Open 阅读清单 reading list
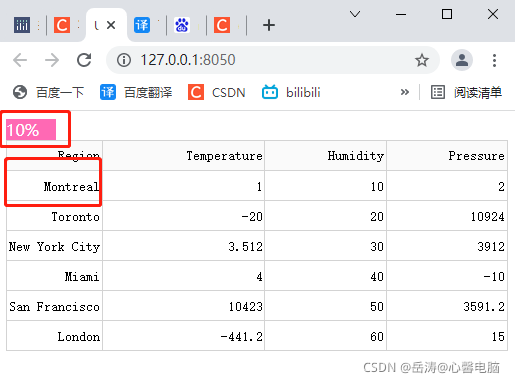This screenshot has height=383, width=515. [x=466, y=92]
